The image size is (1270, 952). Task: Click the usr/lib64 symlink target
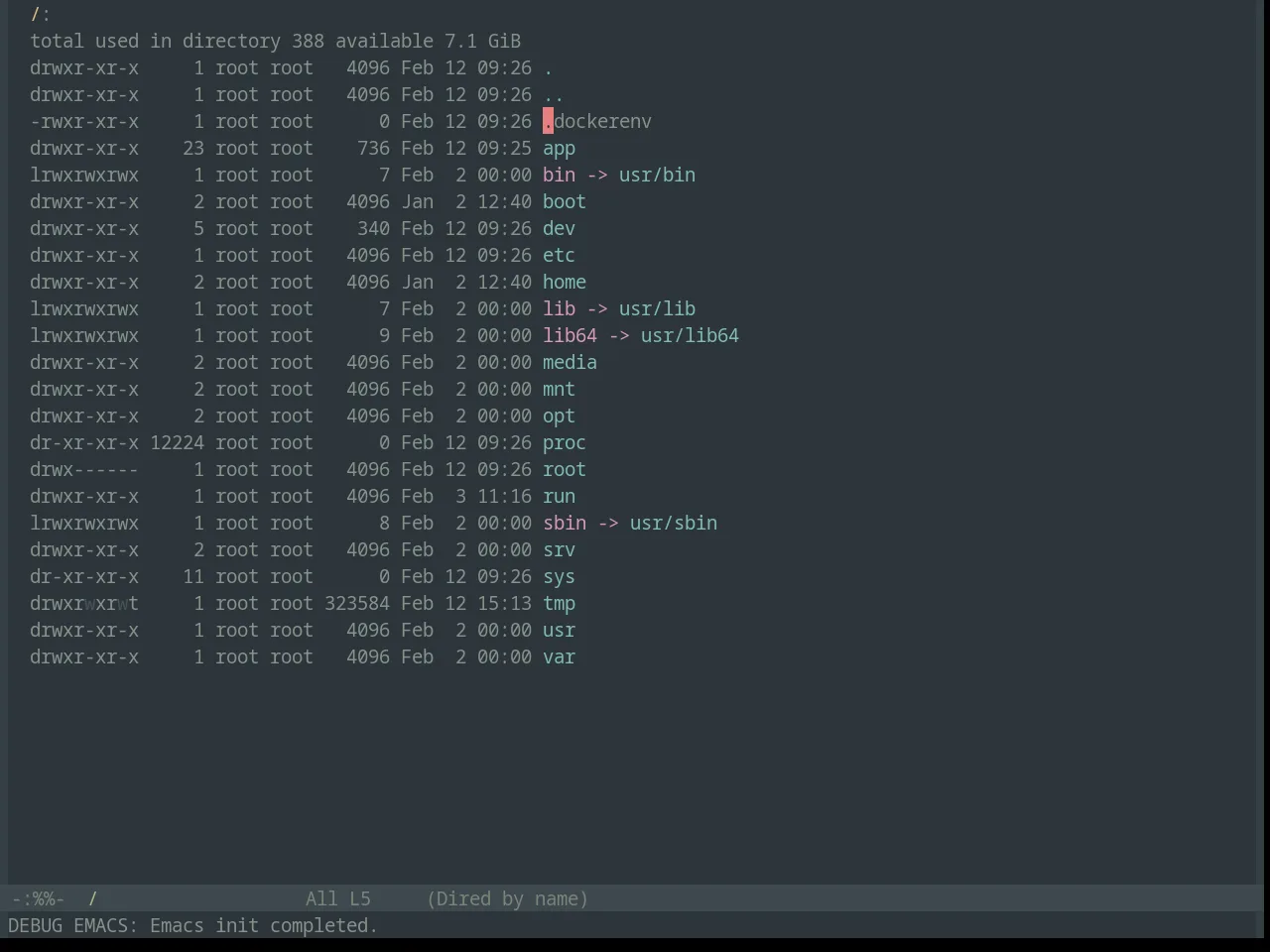click(x=690, y=336)
